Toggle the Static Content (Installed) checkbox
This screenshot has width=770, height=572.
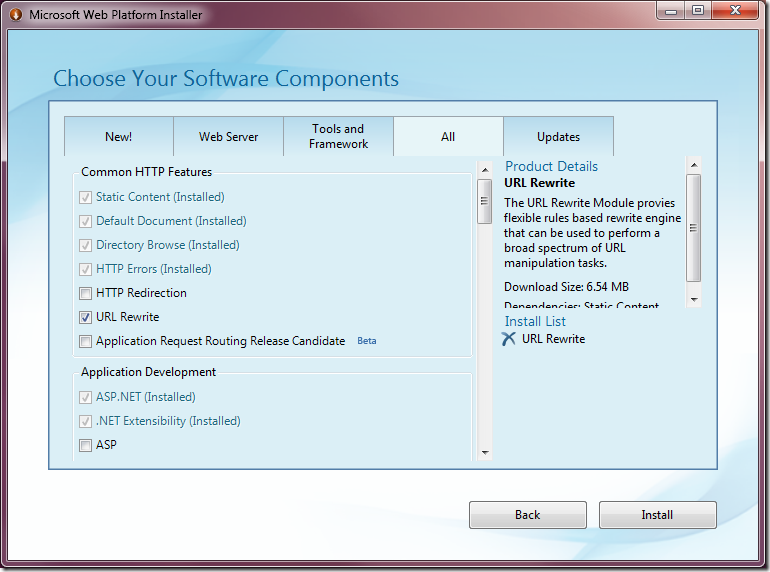pos(85,197)
